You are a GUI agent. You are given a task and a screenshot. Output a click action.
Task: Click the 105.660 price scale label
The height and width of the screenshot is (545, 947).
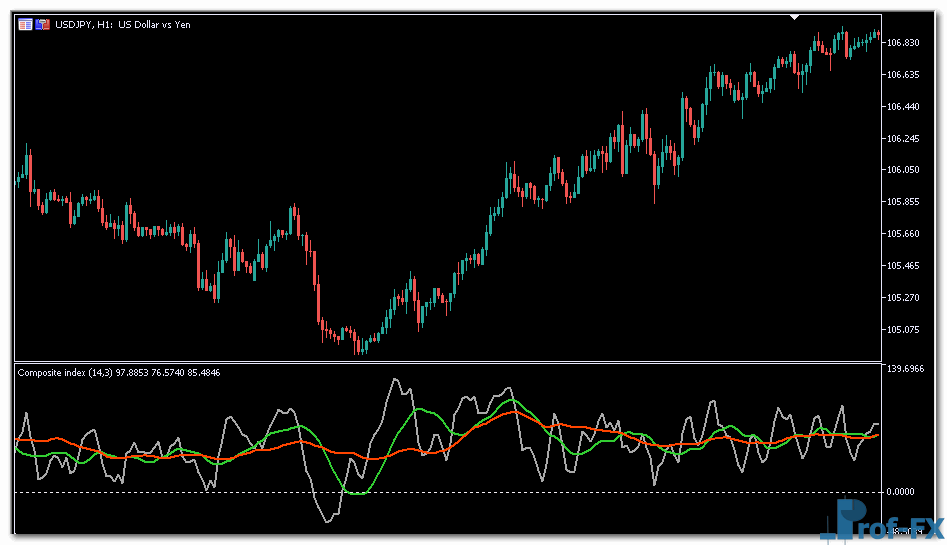[x=903, y=234]
